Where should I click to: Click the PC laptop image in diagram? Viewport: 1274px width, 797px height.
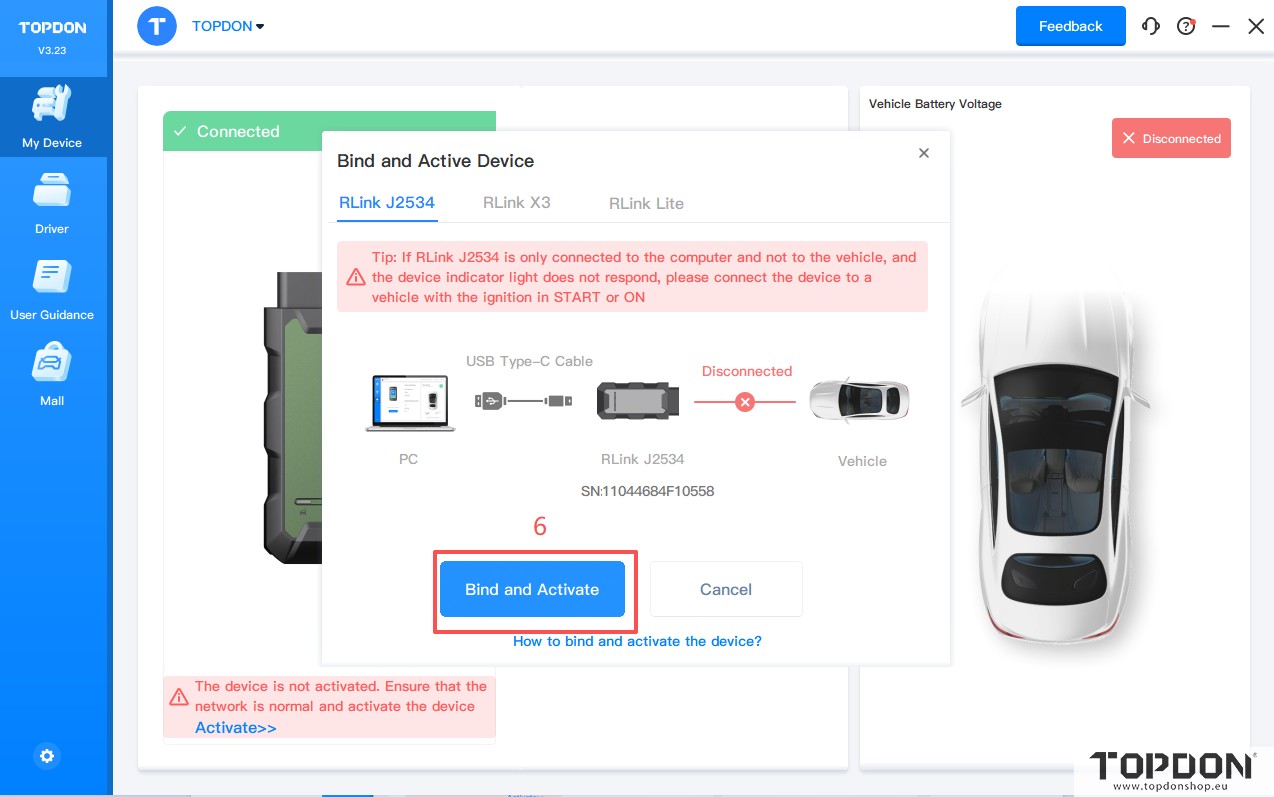point(410,403)
